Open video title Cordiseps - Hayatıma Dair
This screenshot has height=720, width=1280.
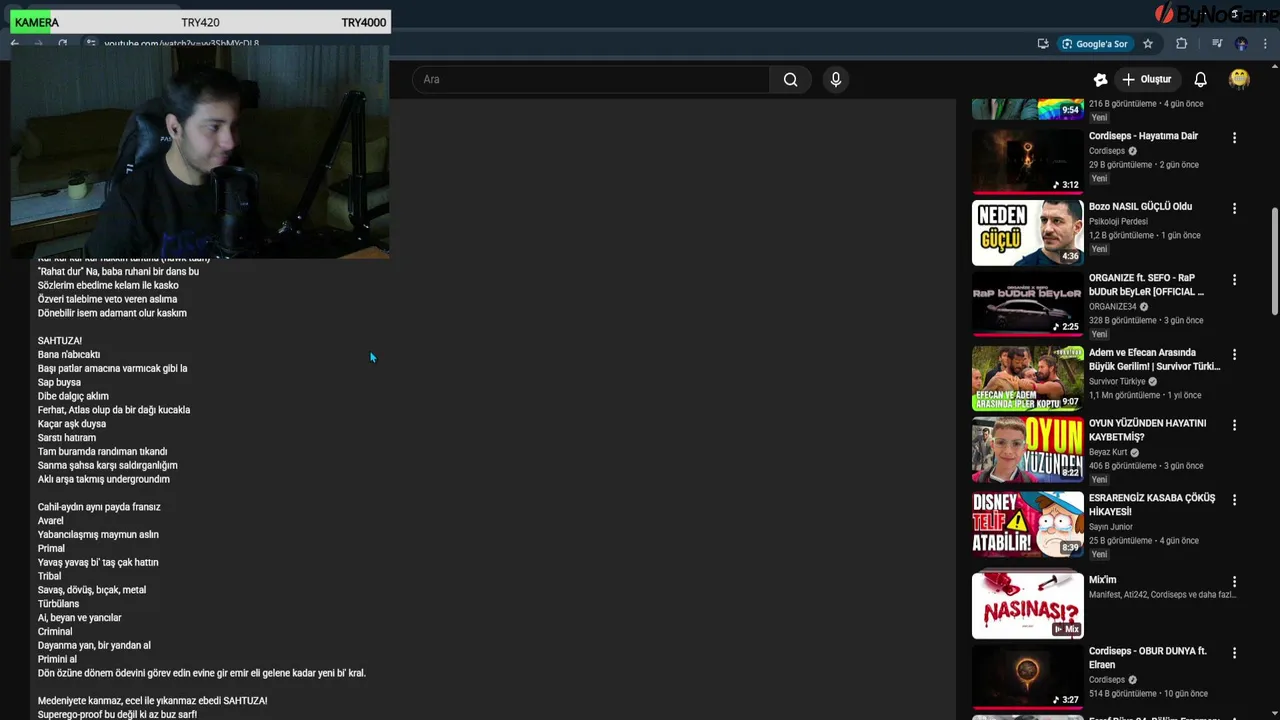[x=1143, y=136]
